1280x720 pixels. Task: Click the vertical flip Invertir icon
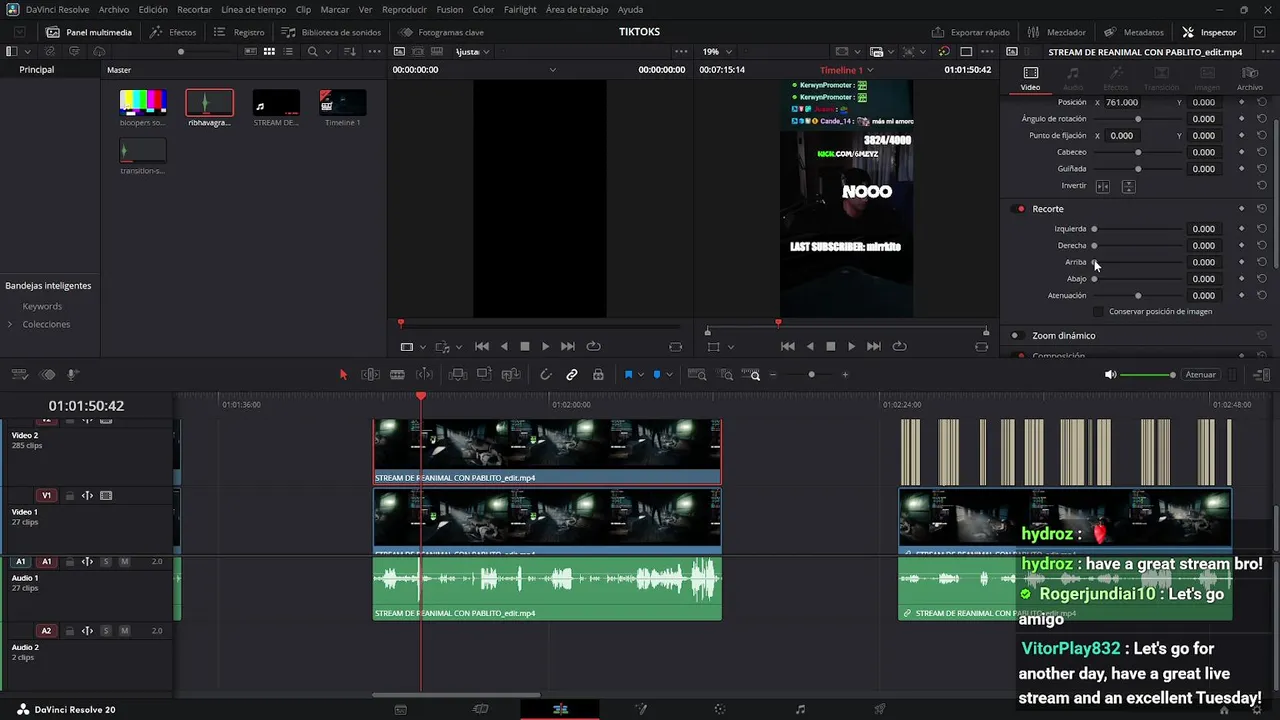pyautogui.click(x=1128, y=186)
